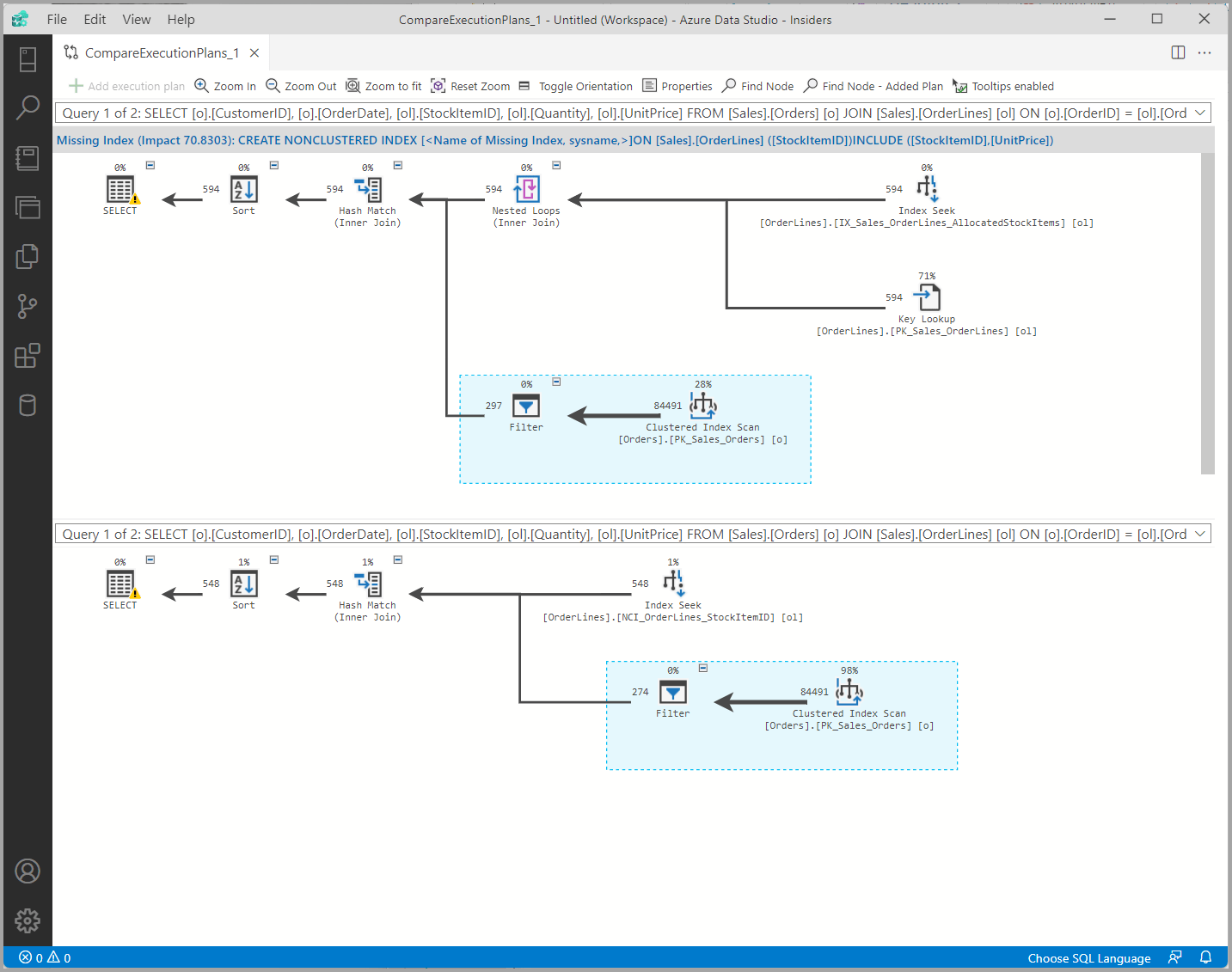
Task: Select the top plan Filter node icon
Action: coord(526,406)
